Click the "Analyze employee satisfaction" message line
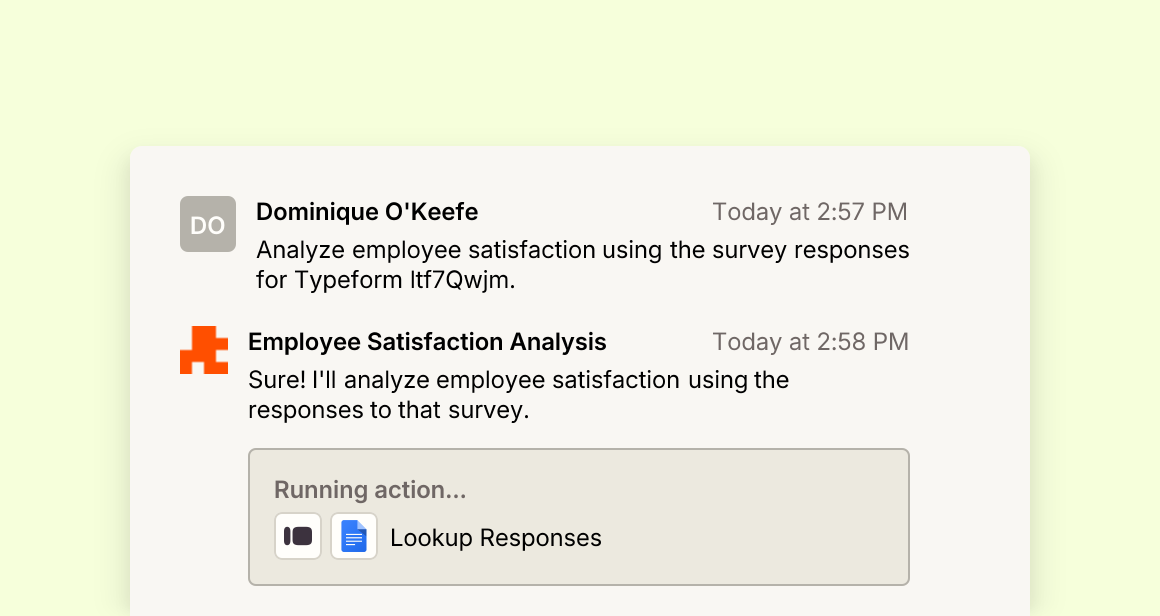The width and height of the screenshot is (1160, 616). (583, 250)
